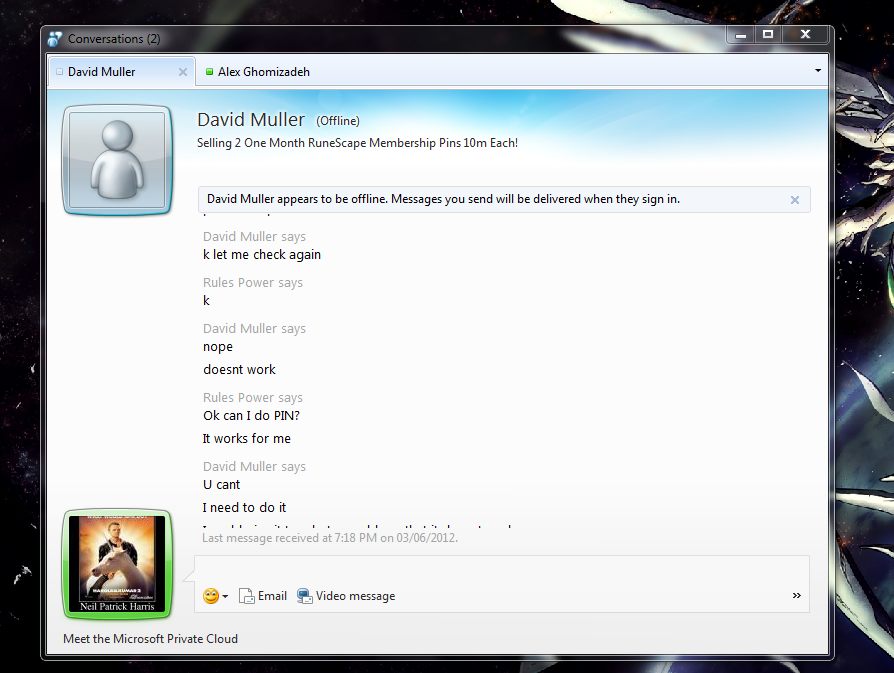Viewport: 894px width, 673px height.
Task: Click the Video message button
Action: click(346, 596)
